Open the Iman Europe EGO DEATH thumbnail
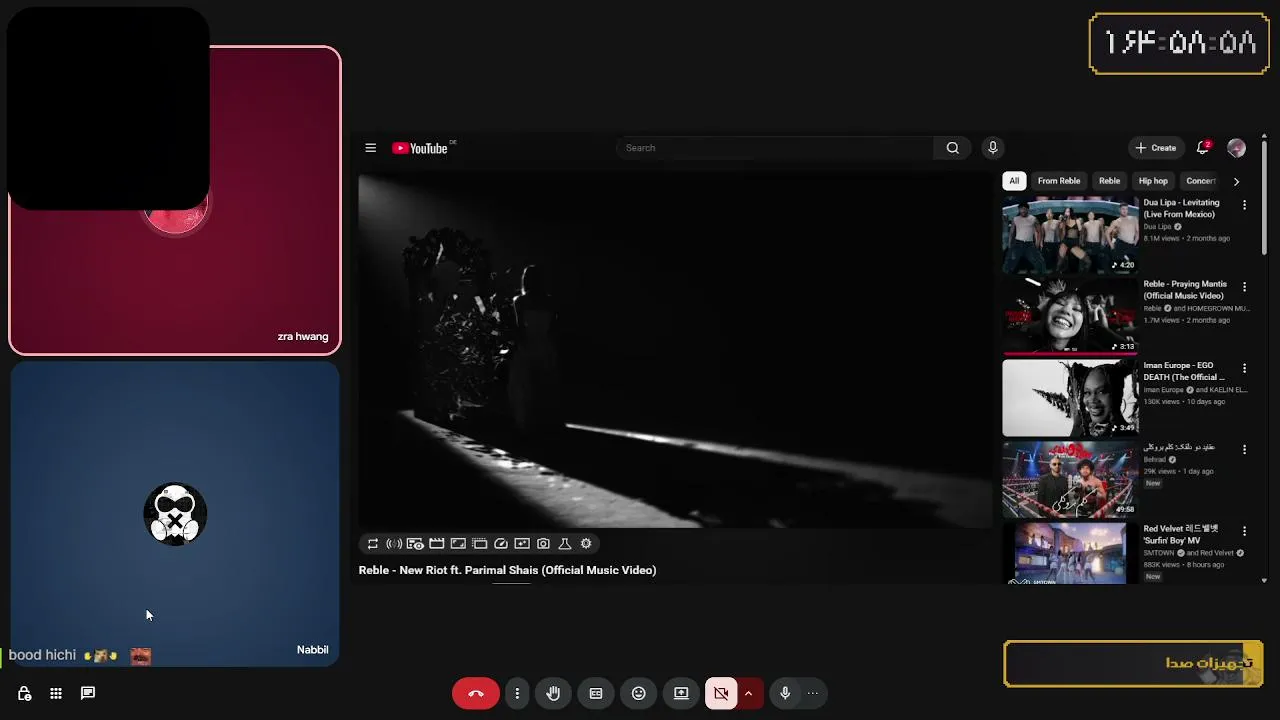This screenshot has height=720, width=1280. [1070, 397]
